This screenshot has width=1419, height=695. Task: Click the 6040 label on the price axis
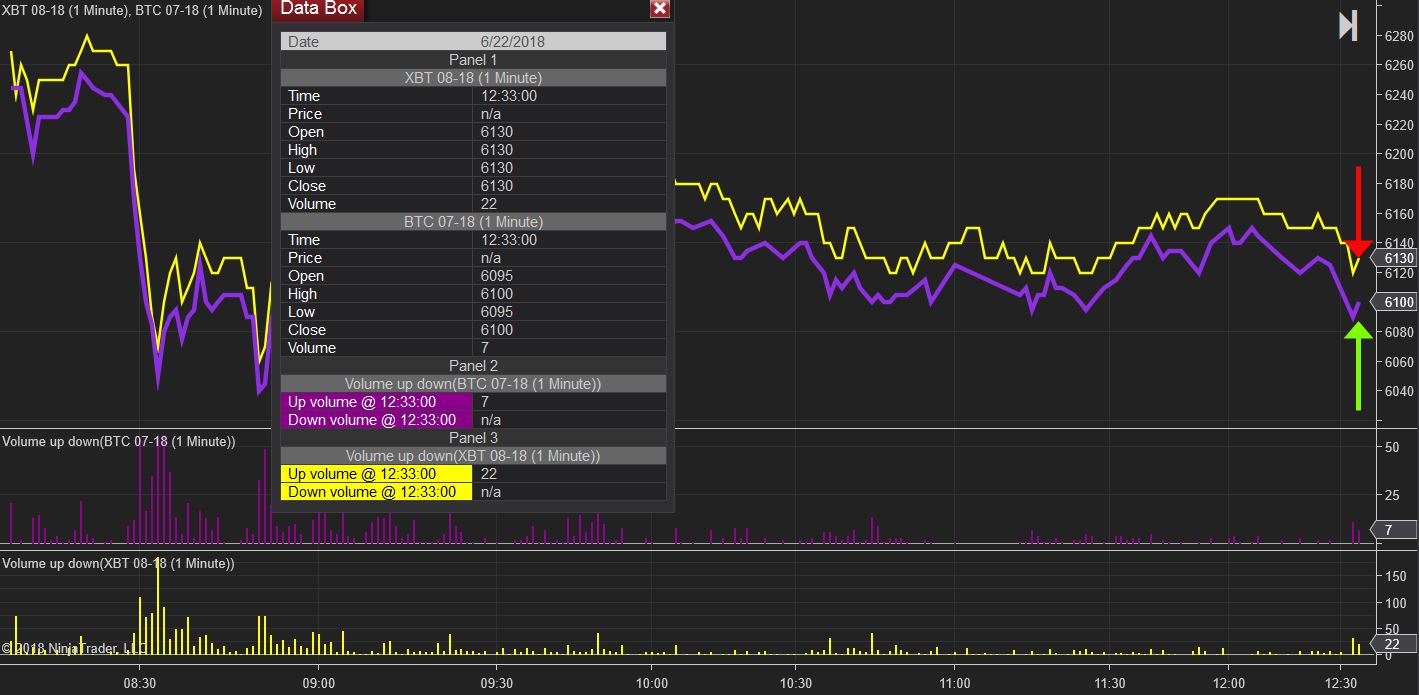(1398, 391)
